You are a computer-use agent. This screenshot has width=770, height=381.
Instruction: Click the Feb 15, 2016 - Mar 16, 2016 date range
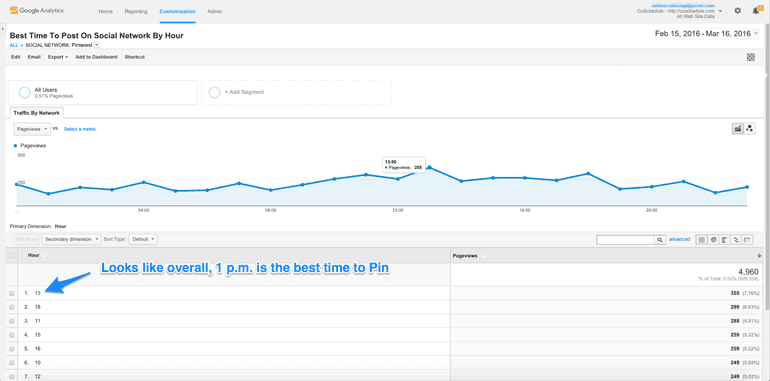703,34
